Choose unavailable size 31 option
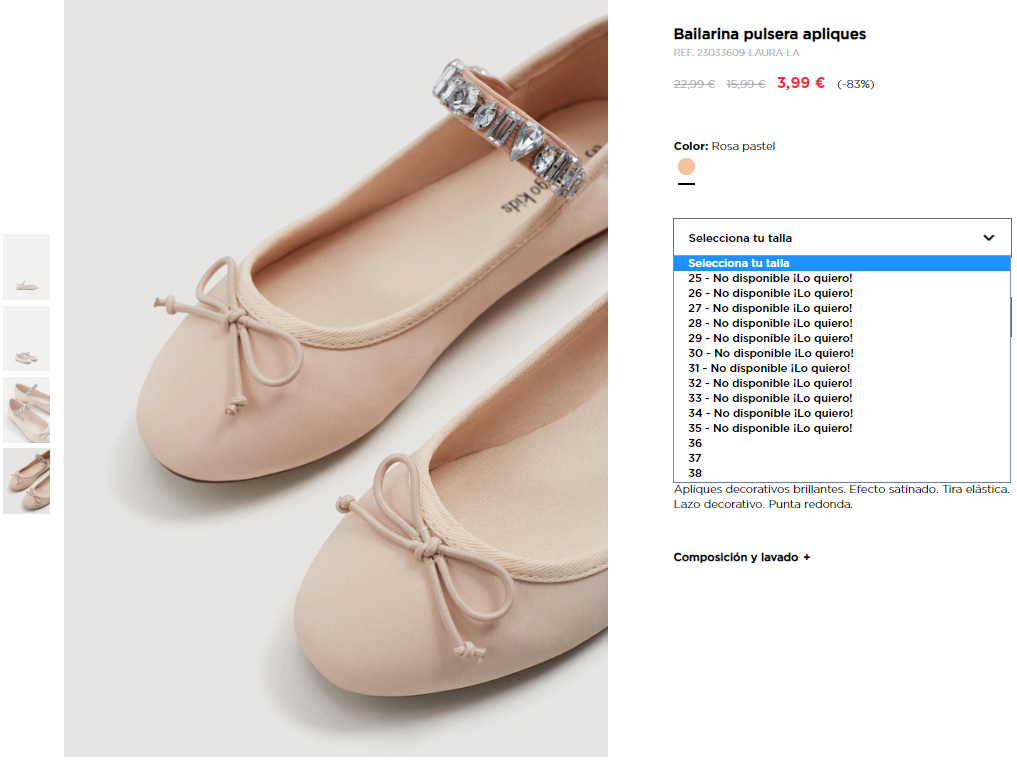The image size is (1017, 760). tap(770, 368)
